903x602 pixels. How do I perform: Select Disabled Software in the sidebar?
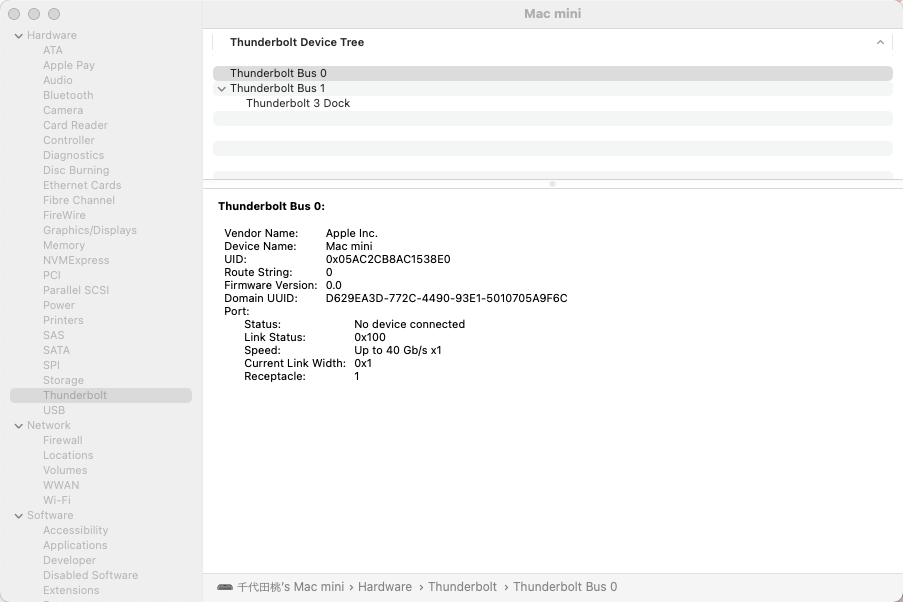(90, 575)
